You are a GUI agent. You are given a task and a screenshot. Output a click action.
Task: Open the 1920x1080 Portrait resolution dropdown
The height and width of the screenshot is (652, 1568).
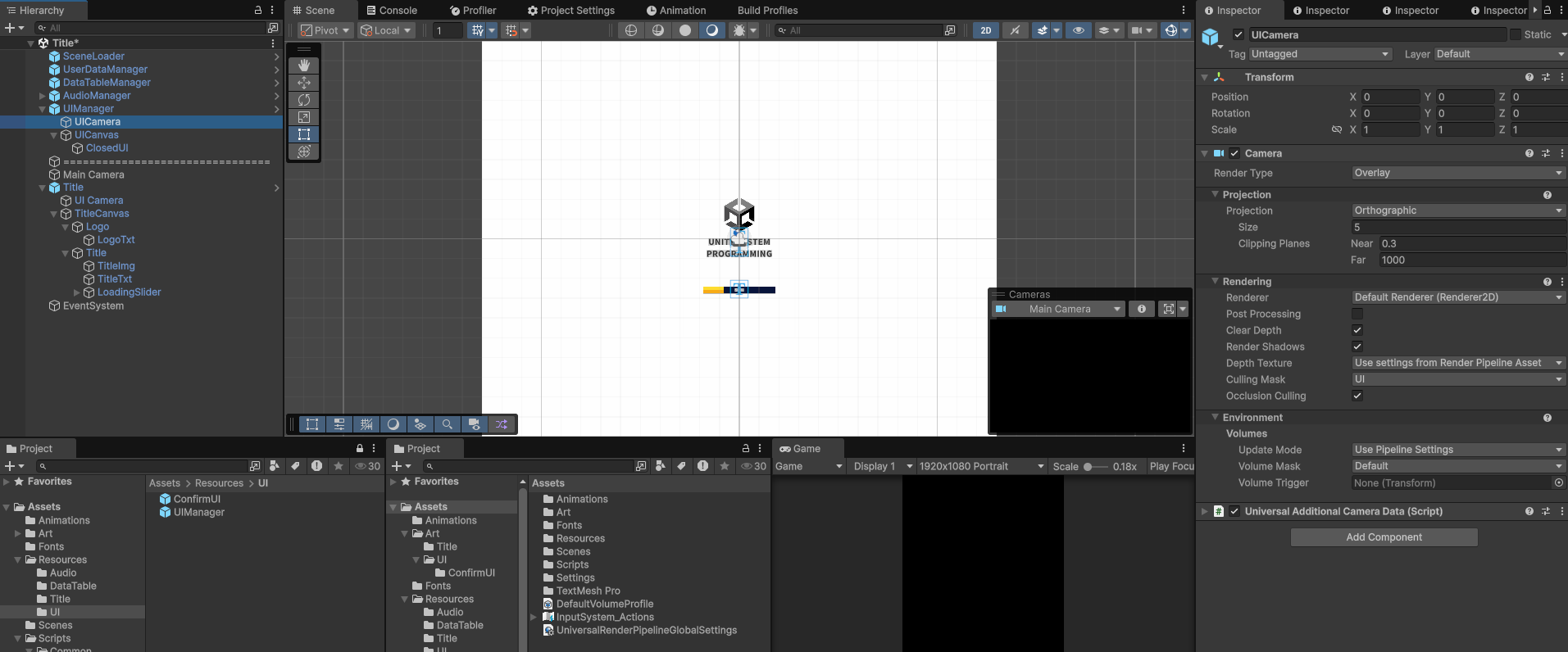click(x=982, y=466)
